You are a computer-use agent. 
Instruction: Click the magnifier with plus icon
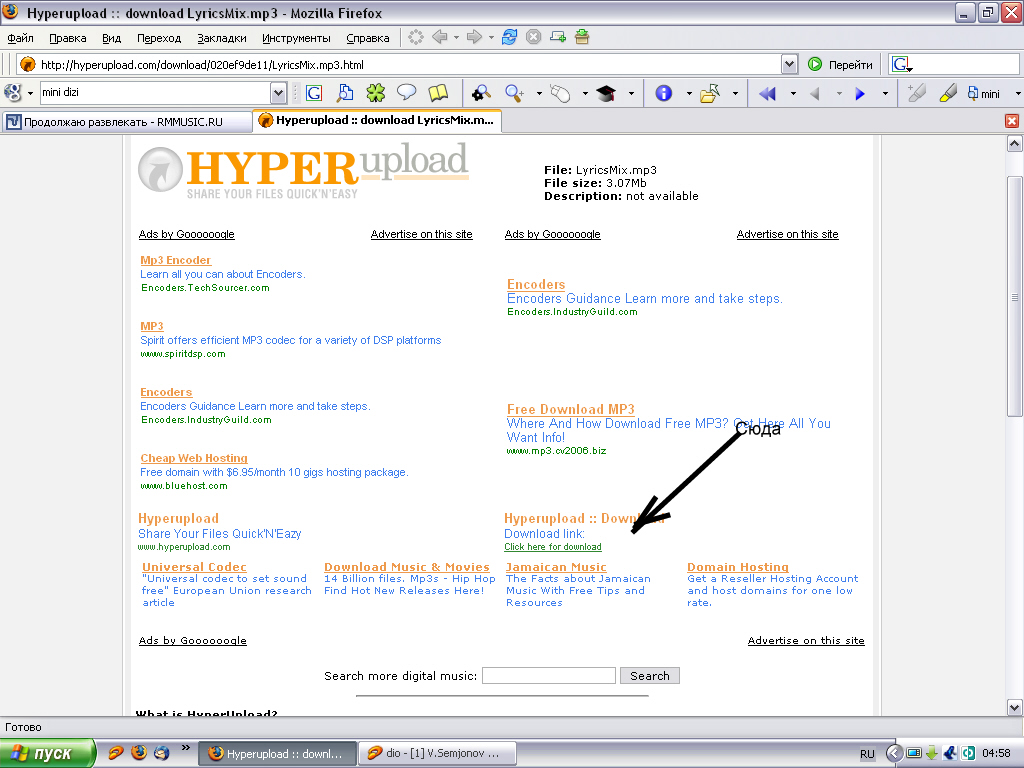point(515,93)
